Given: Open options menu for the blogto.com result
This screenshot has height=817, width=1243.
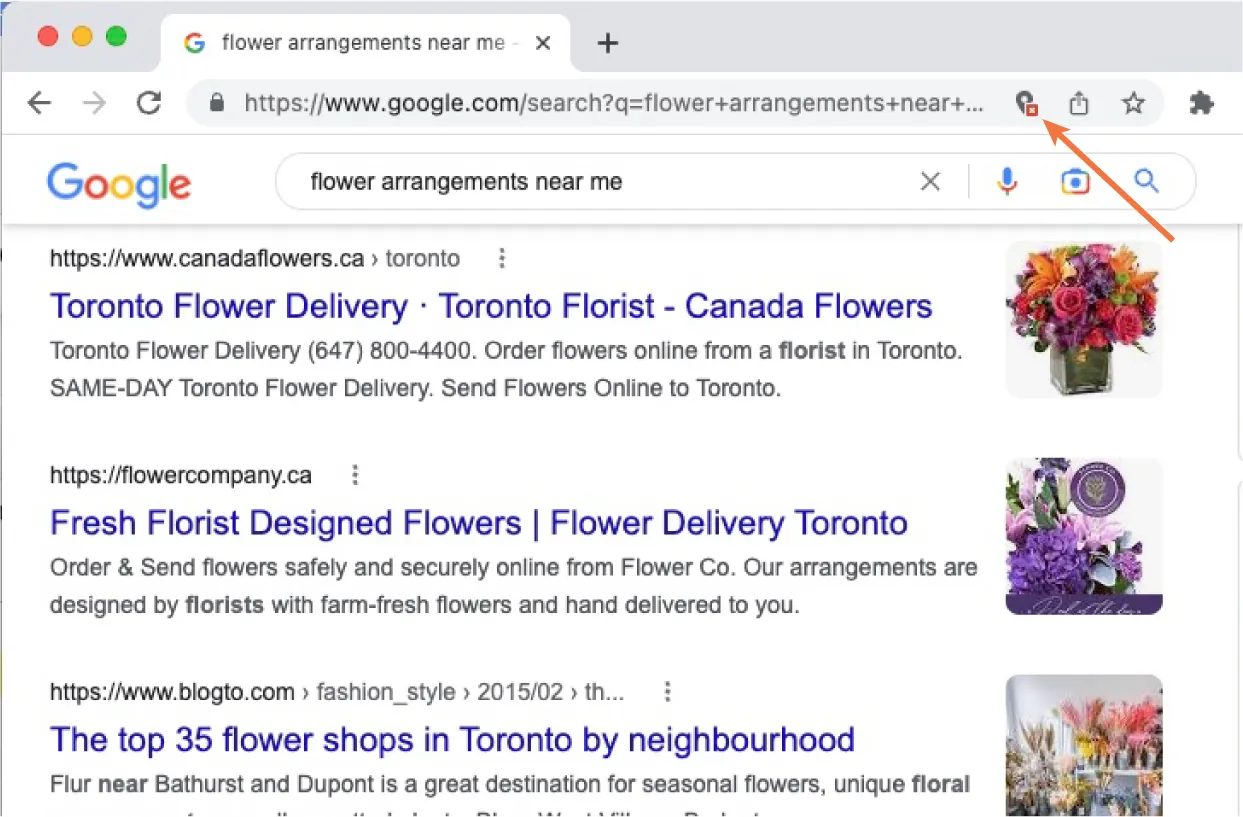Looking at the screenshot, I should (x=667, y=691).
